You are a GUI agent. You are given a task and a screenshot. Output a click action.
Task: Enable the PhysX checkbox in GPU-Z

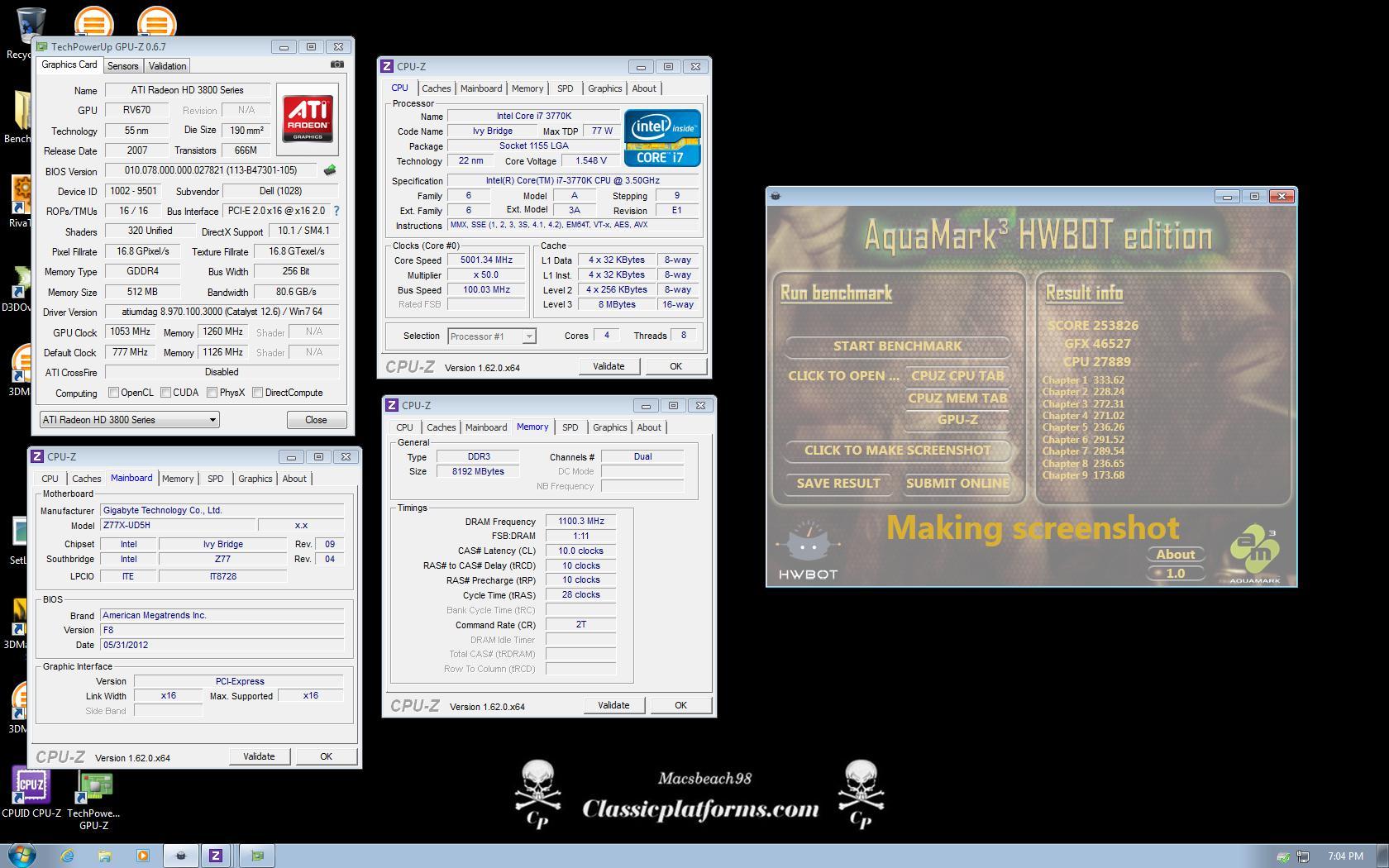212,393
